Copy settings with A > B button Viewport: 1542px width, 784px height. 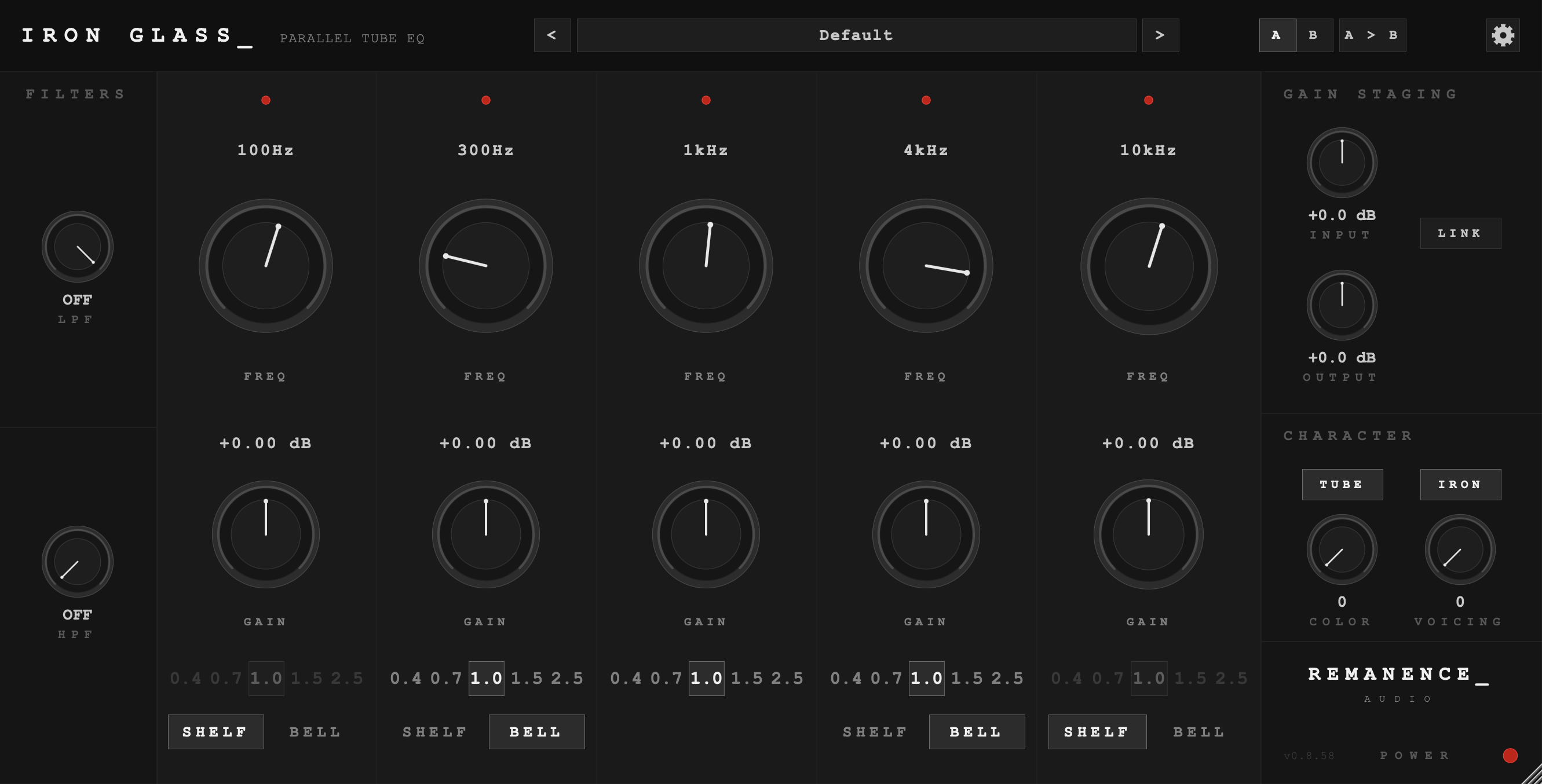tap(1372, 35)
